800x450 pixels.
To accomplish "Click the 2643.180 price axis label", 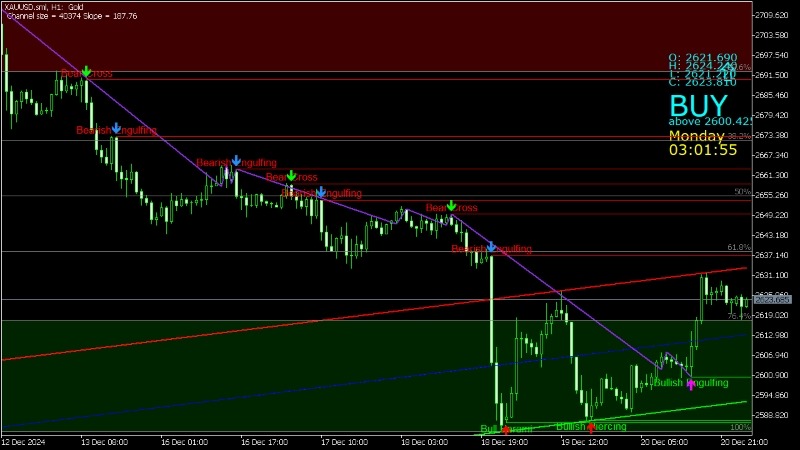I will click(771, 235).
